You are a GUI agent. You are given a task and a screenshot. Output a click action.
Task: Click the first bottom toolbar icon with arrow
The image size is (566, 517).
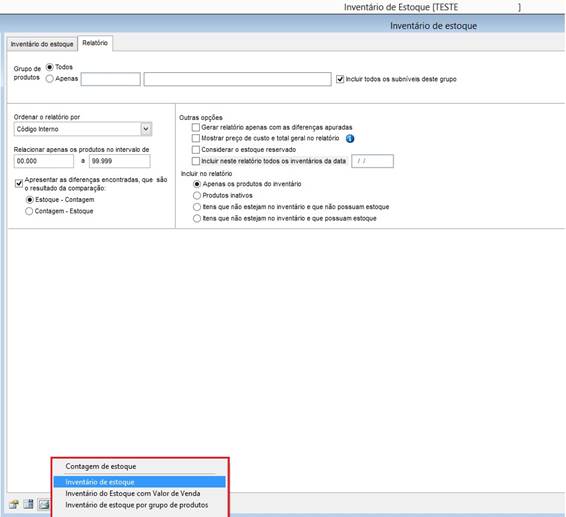pos(14,504)
